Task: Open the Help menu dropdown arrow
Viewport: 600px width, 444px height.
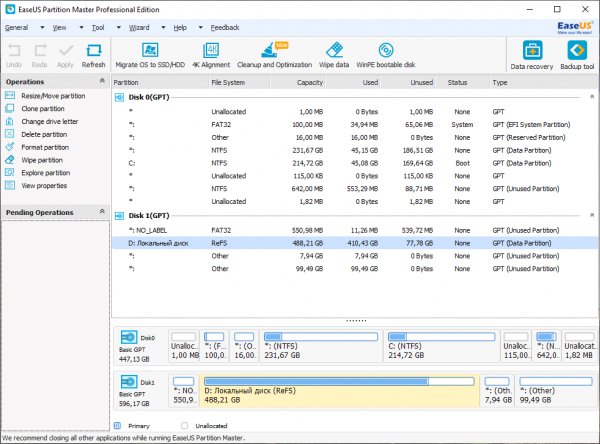Action: pyautogui.click(x=201, y=28)
